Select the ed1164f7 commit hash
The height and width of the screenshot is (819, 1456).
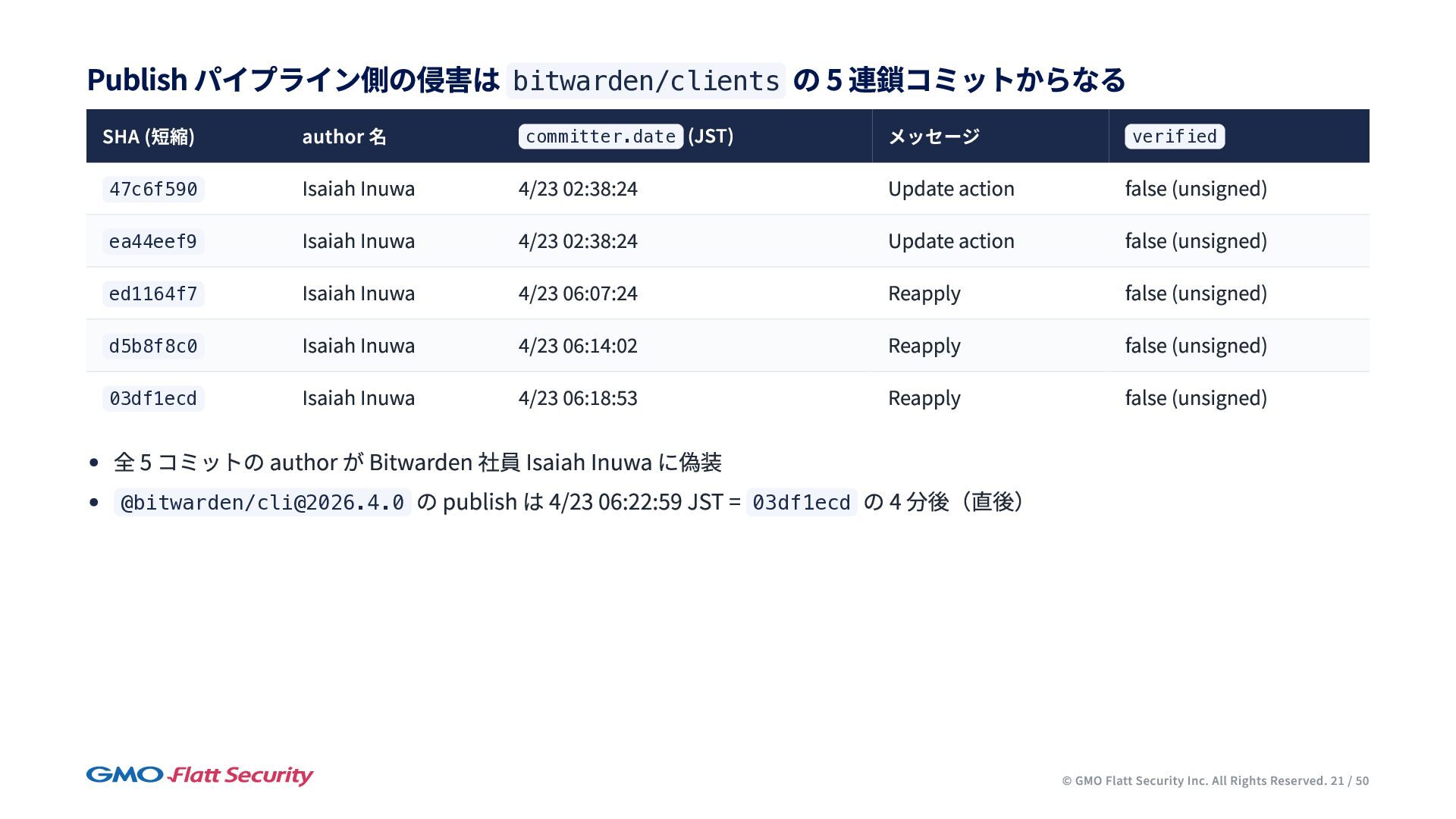[x=153, y=293]
